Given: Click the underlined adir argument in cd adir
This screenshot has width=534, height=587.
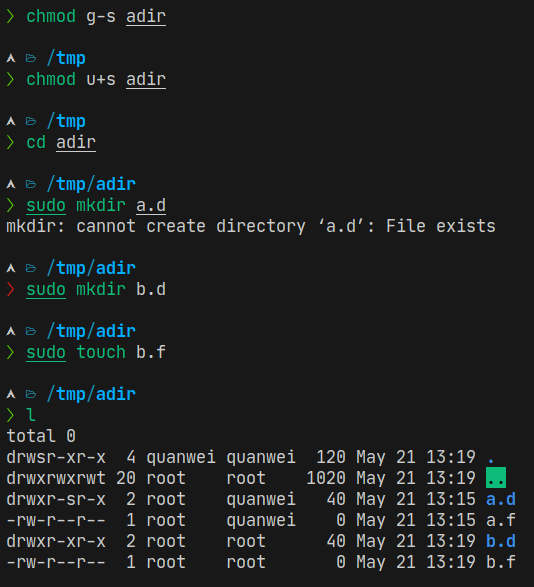Looking at the screenshot, I should [x=76, y=143].
